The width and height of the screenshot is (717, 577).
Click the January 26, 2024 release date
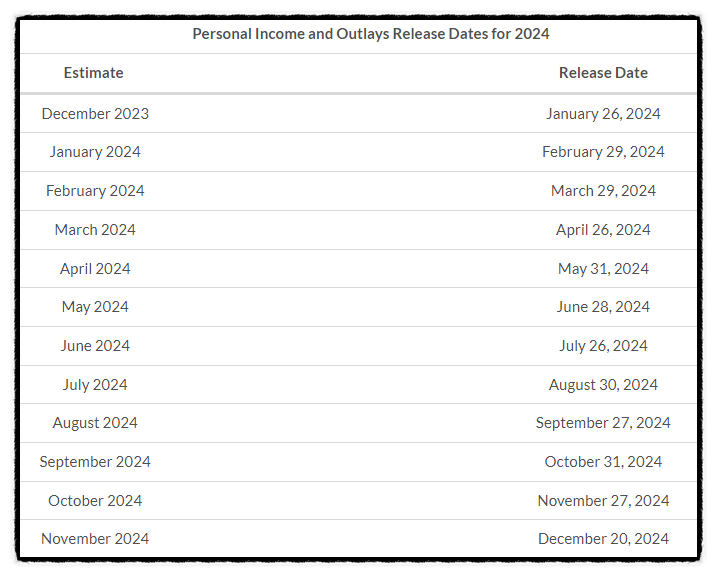[603, 113]
